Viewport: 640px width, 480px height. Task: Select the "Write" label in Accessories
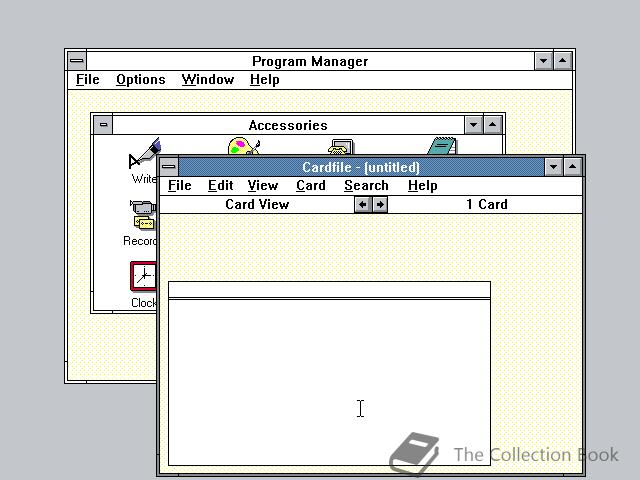[144, 179]
